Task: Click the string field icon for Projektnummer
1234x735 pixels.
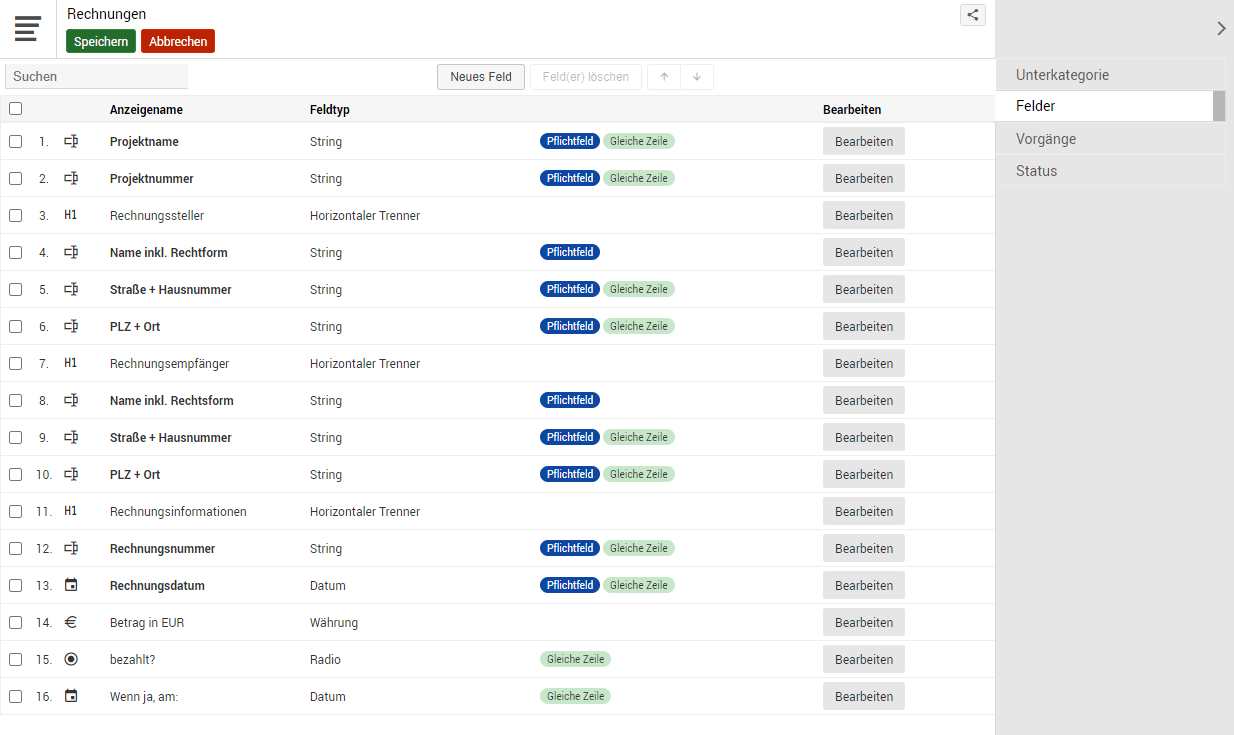Action: click(x=71, y=178)
